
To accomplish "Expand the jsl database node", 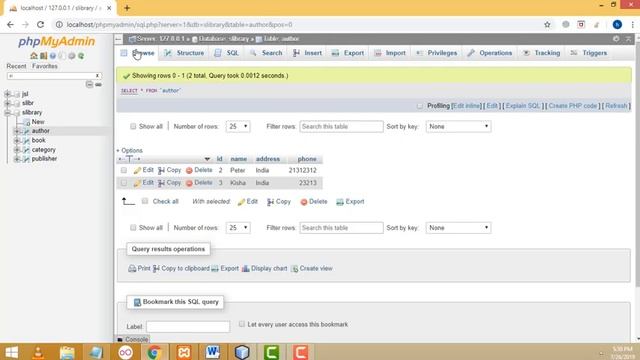I will (7, 94).
